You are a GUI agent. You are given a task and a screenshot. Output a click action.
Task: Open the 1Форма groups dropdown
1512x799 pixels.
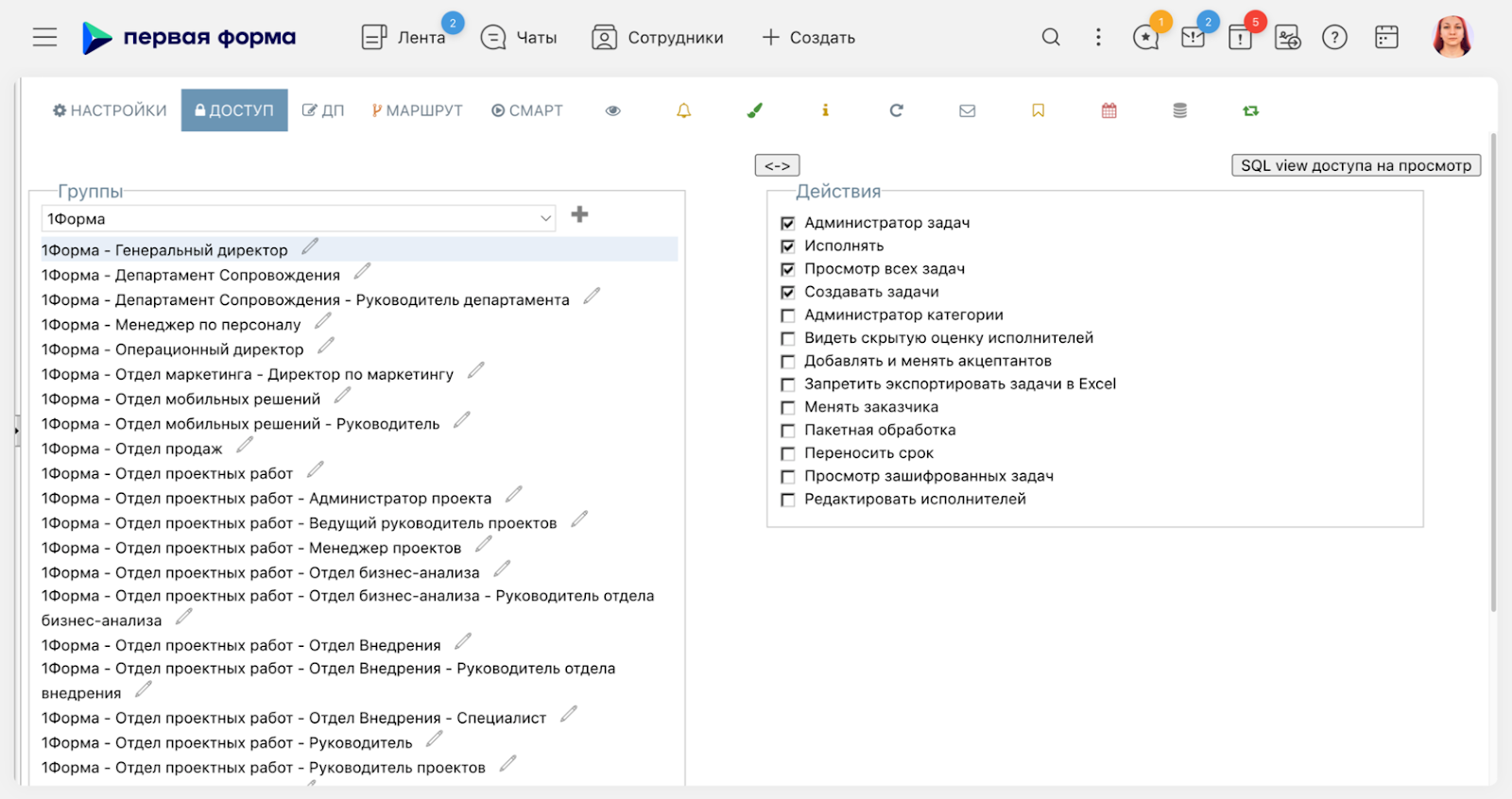[x=299, y=218]
